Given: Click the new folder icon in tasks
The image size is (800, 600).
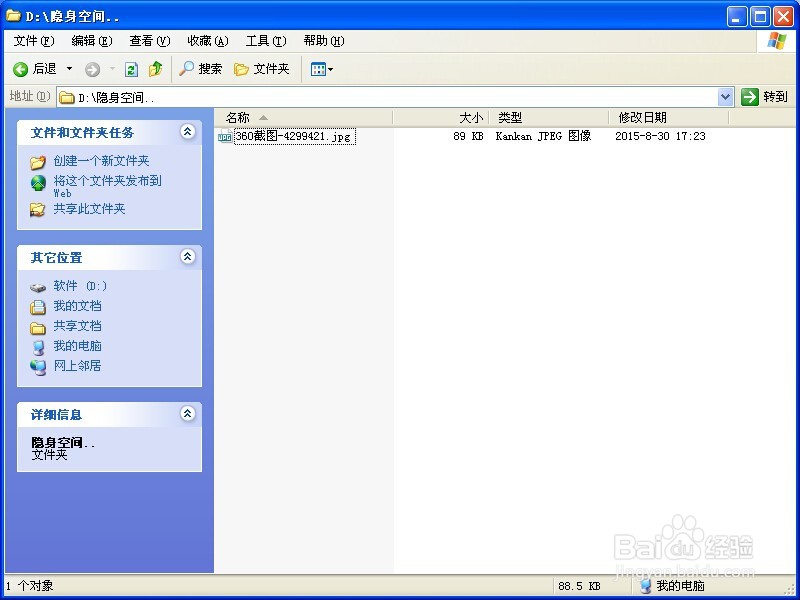Looking at the screenshot, I should click(38, 162).
